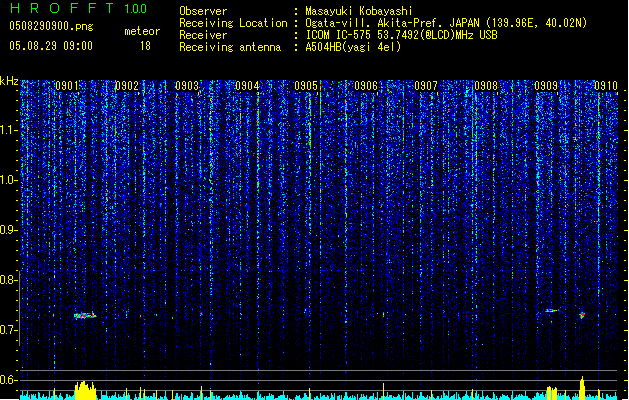Select the meteor count value 18
The width and height of the screenshot is (629, 400).
pyautogui.click(x=145, y=46)
